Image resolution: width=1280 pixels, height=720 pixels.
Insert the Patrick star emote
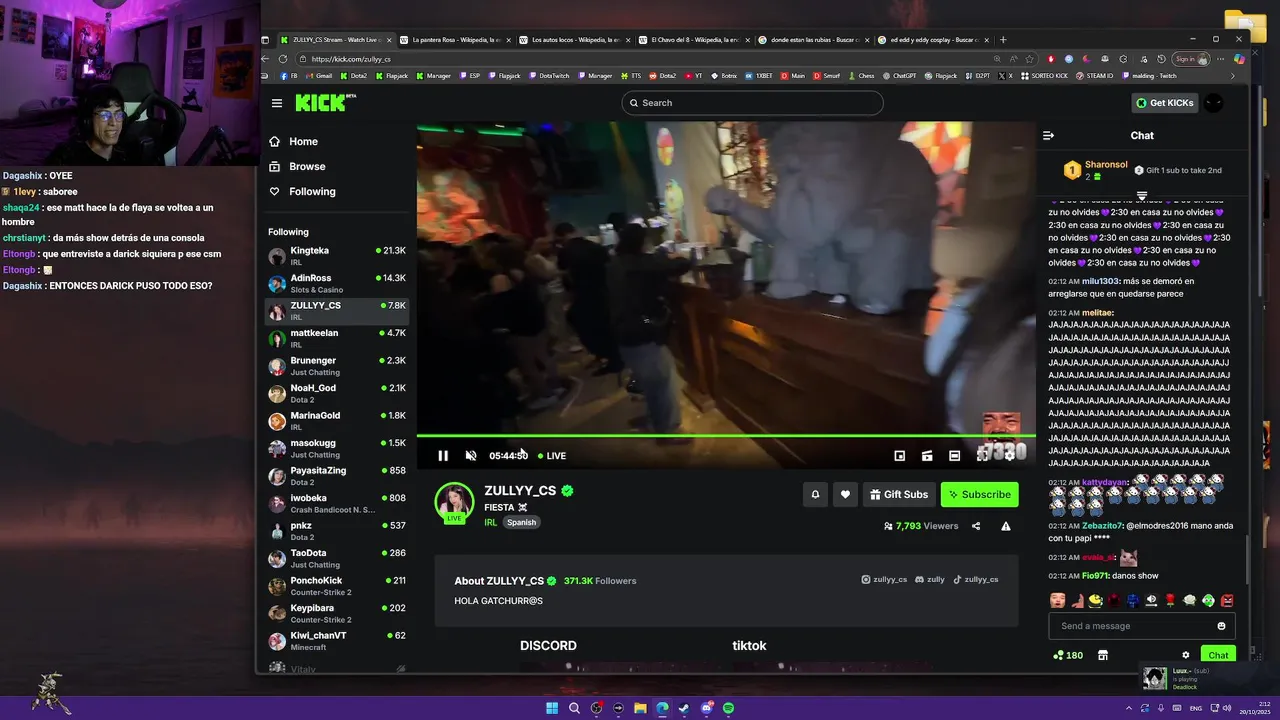click(x=1076, y=601)
